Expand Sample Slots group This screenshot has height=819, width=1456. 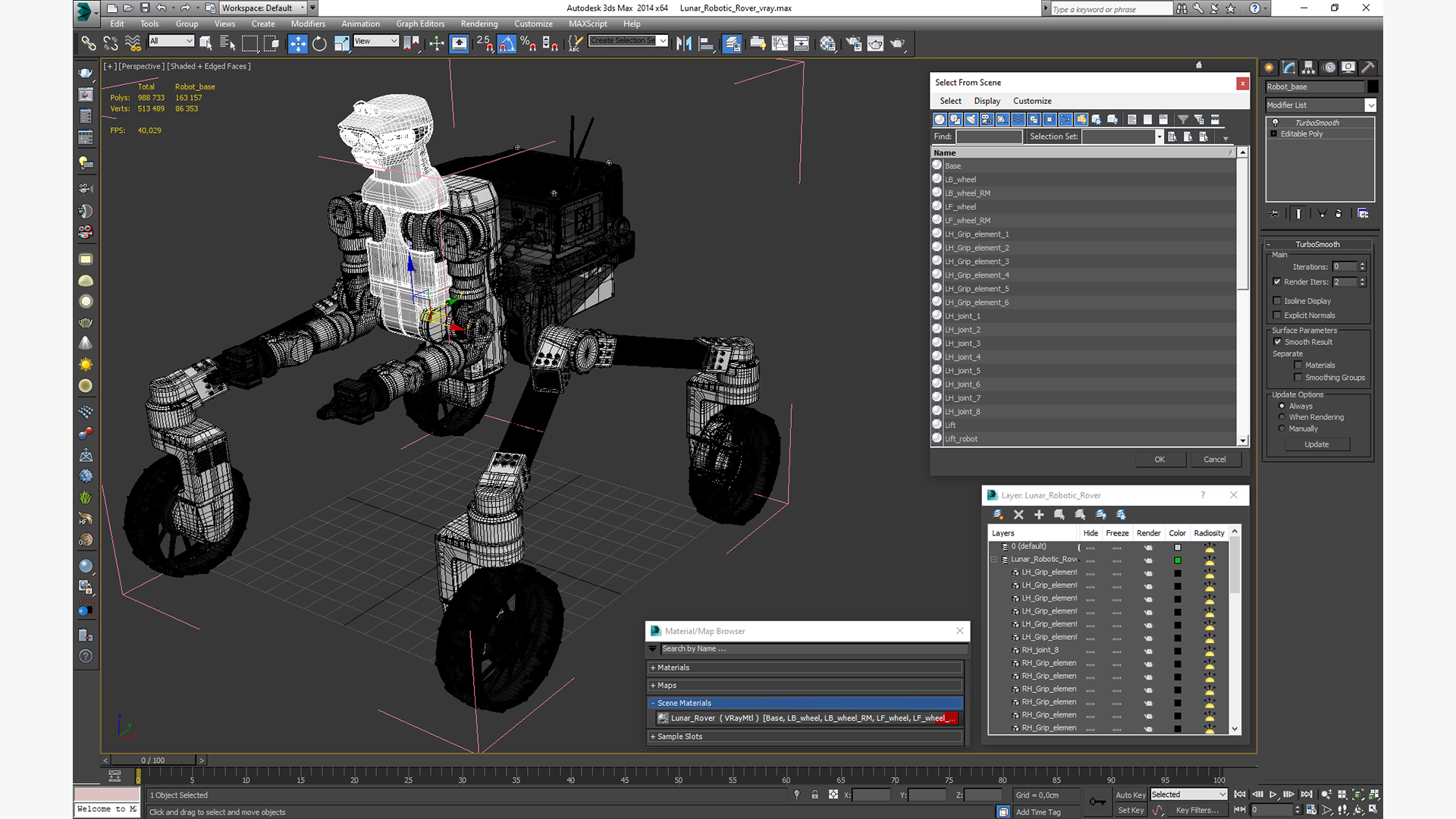click(653, 737)
